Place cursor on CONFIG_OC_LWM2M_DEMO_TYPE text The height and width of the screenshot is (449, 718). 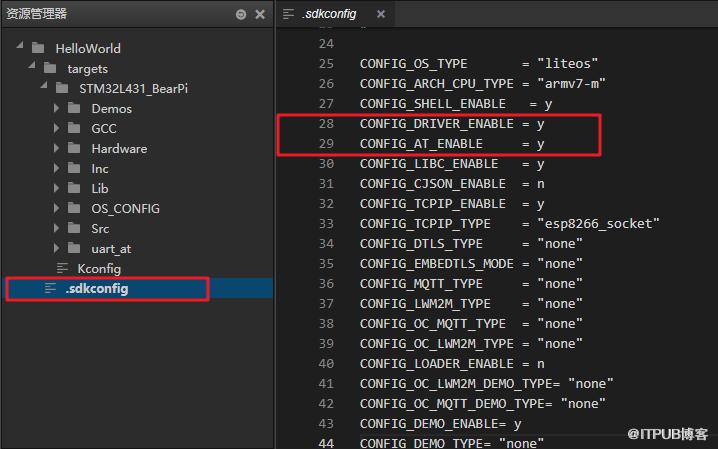pos(456,384)
